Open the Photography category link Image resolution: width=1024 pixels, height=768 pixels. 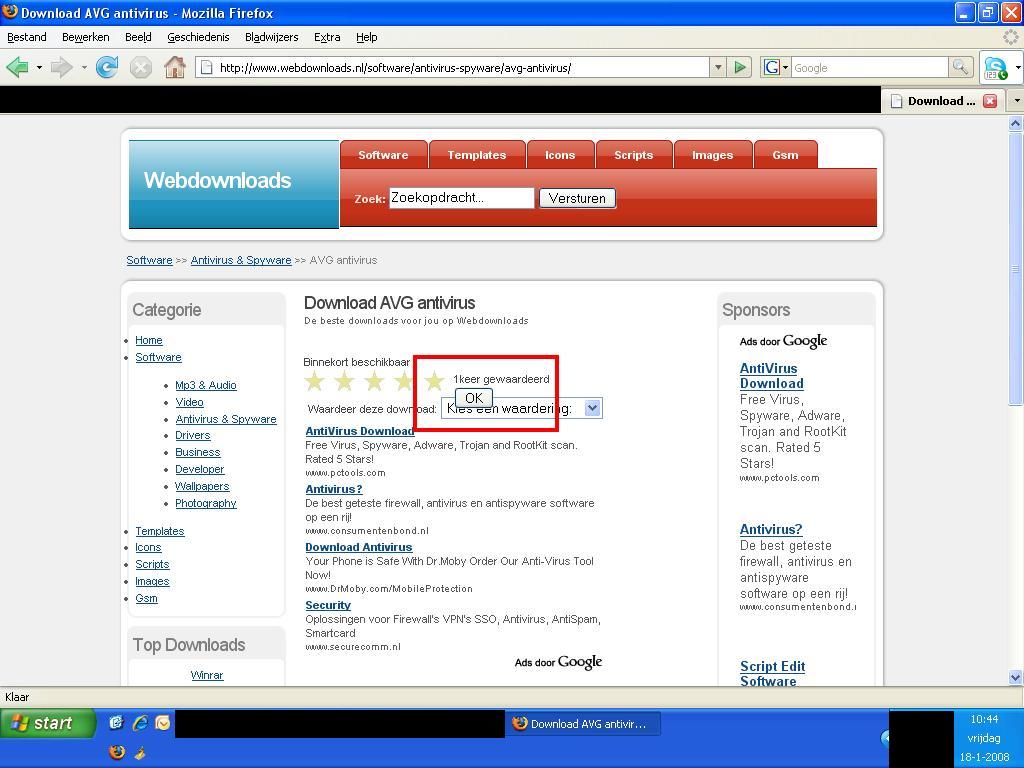(x=206, y=503)
